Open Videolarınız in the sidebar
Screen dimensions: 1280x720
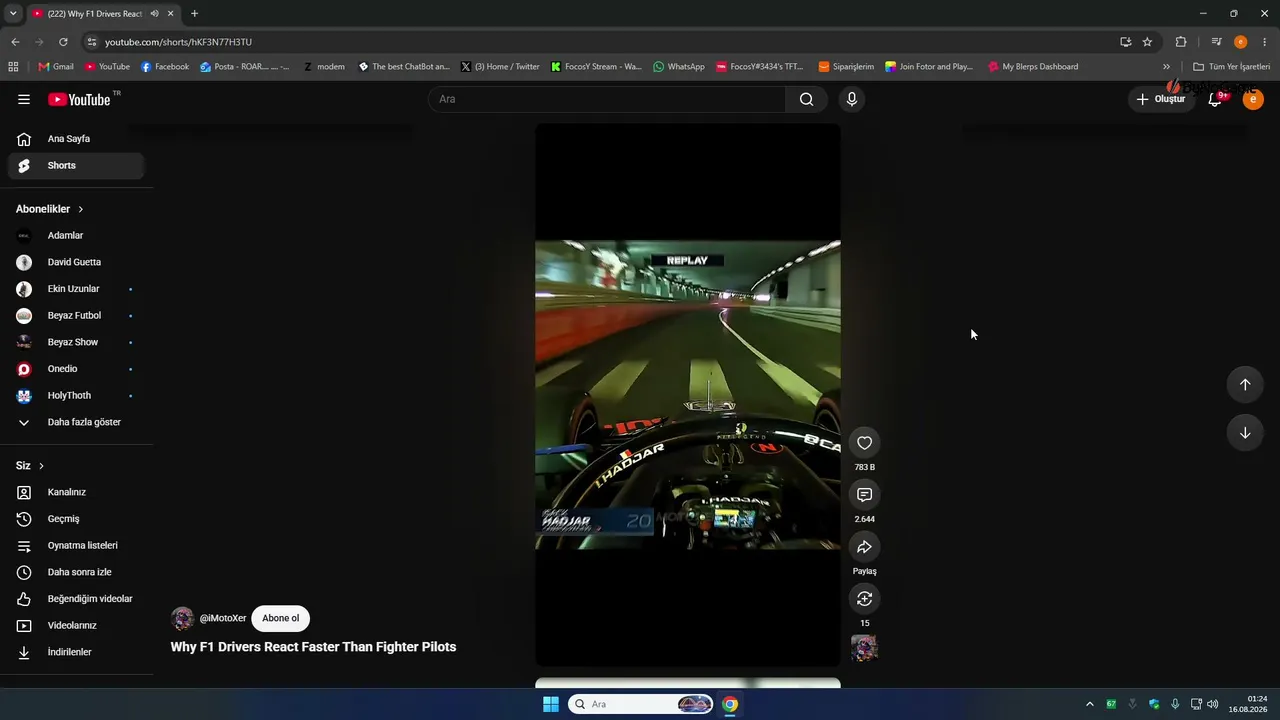coord(76,626)
